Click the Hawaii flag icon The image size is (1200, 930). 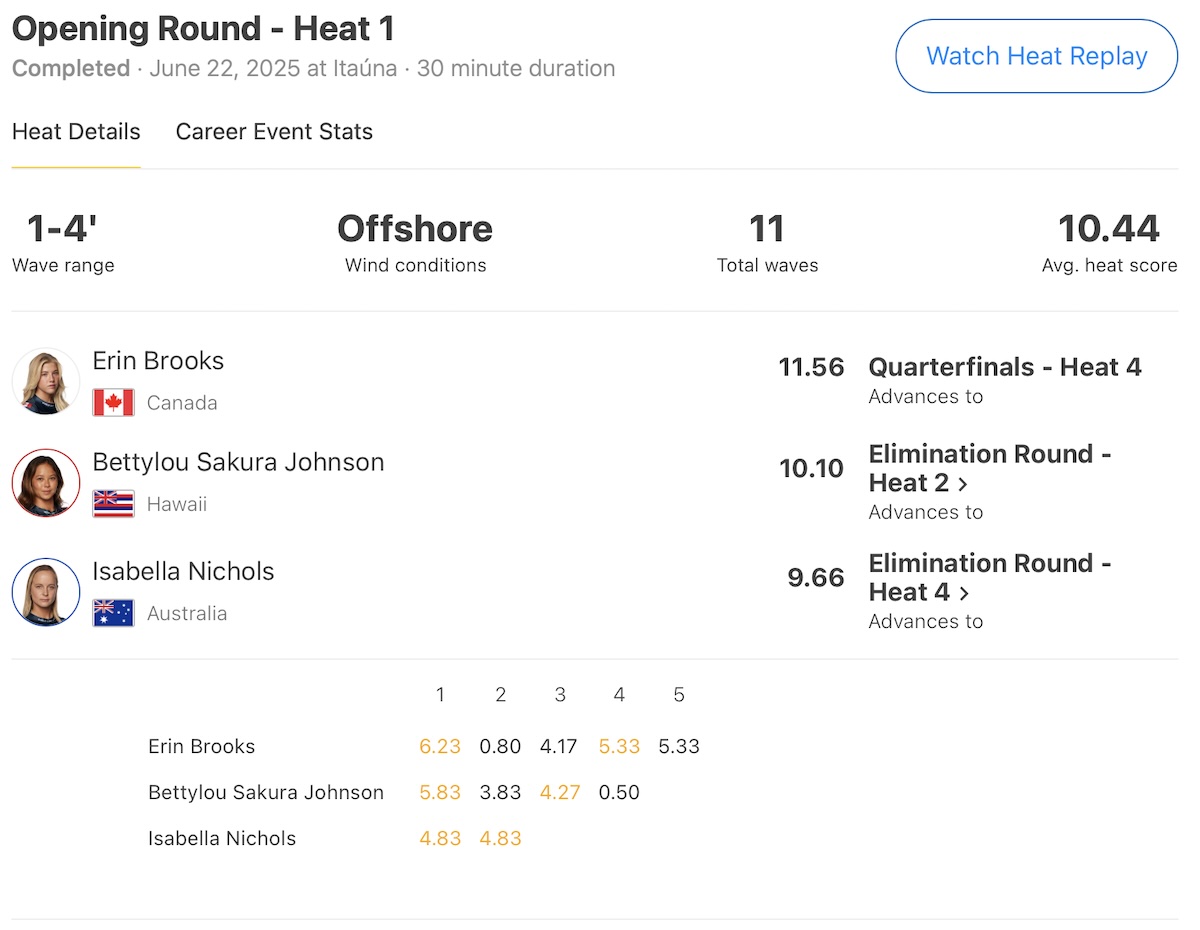pyautogui.click(x=113, y=504)
